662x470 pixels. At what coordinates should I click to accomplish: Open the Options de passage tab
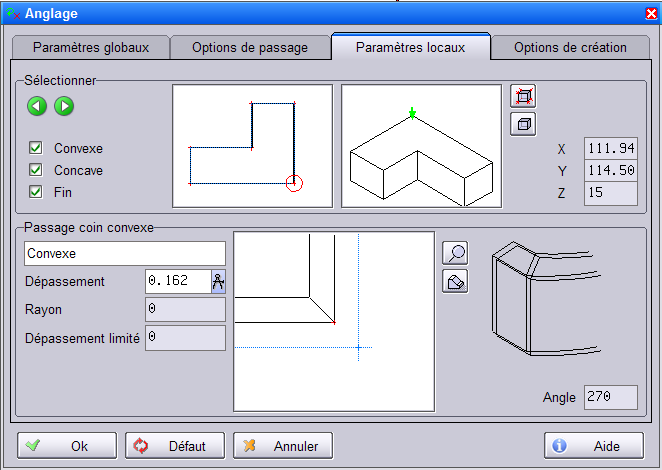click(x=249, y=47)
